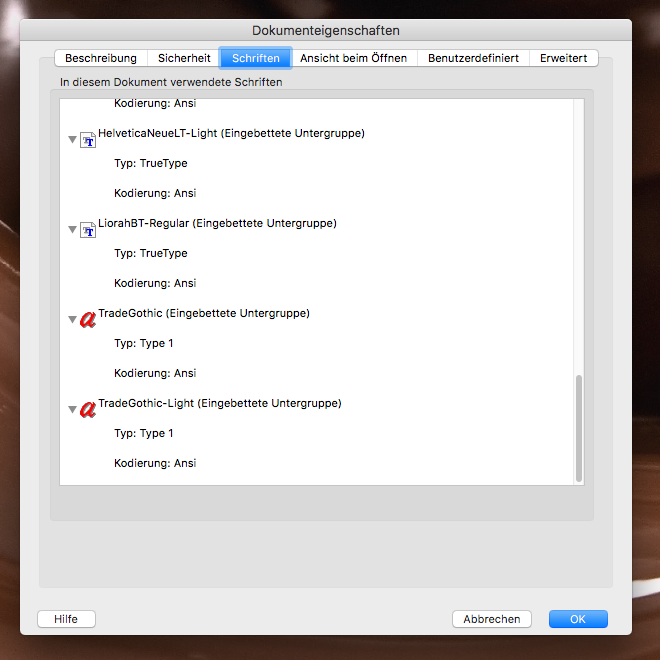Click the 'Kodierung: Ansi' row directly above TradeGothic-Light

(155, 373)
